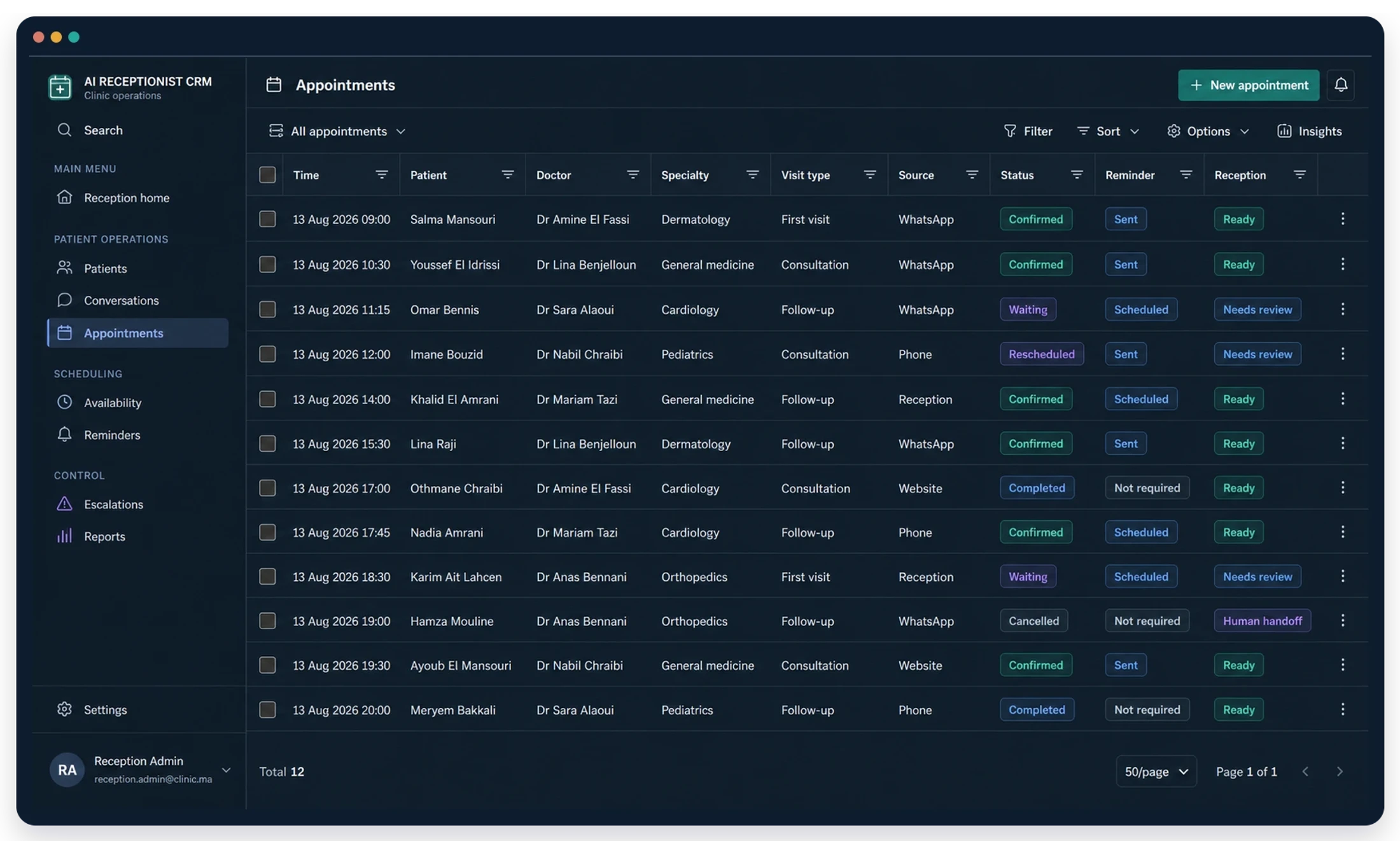Open row actions for Imane Bouzid
1400x841 pixels.
tap(1343, 354)
